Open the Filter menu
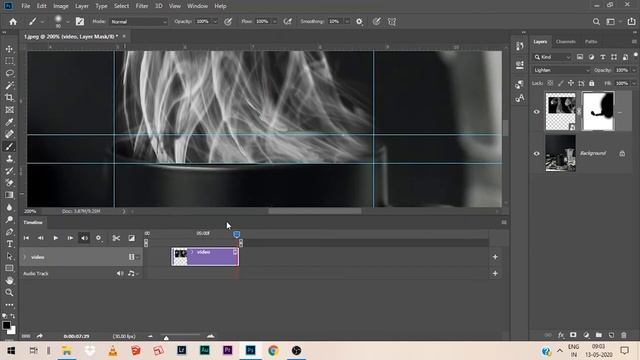Viewport: 640px width, 360px height. coord(142,6)
